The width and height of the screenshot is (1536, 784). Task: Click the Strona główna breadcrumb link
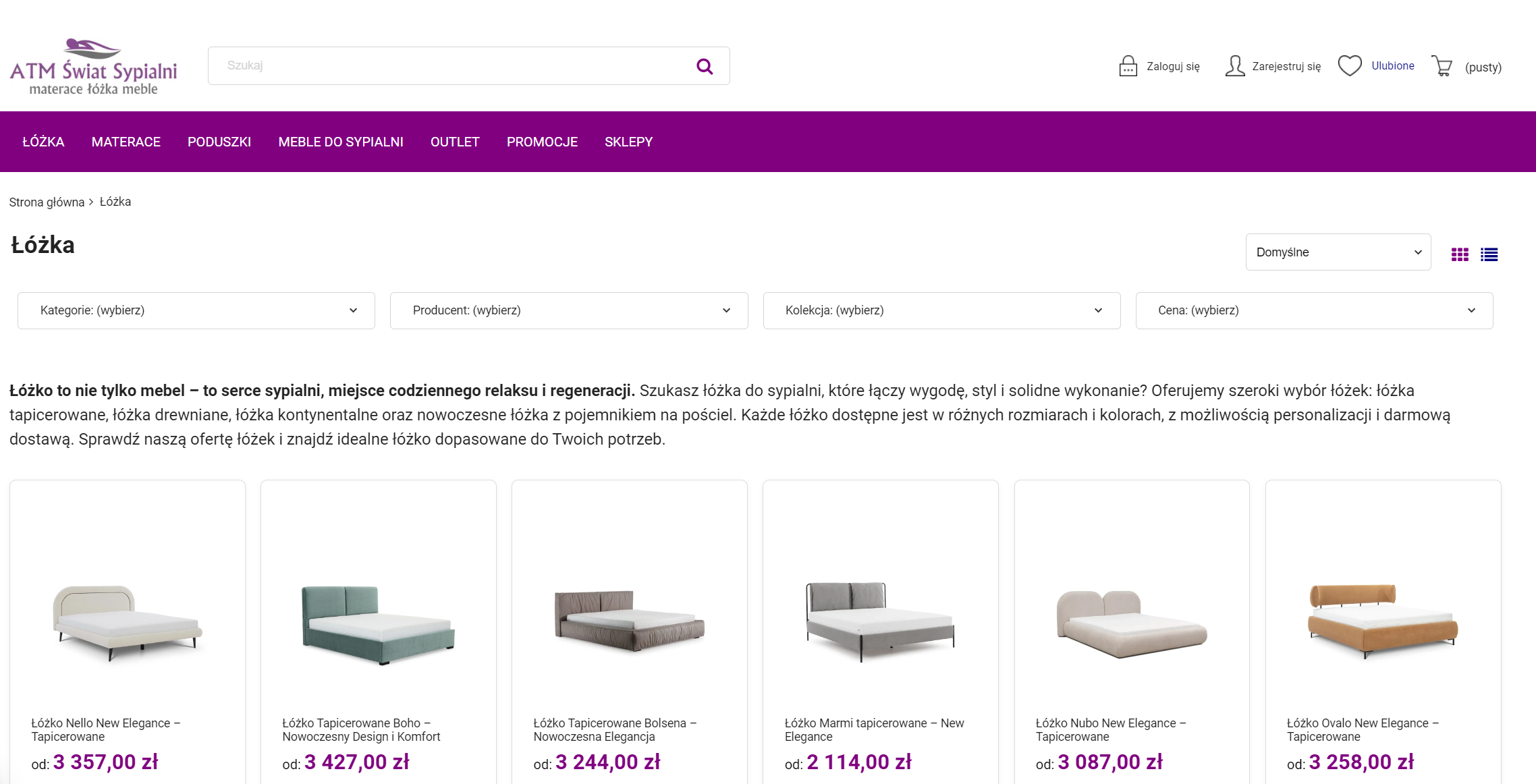click(47, 202)
